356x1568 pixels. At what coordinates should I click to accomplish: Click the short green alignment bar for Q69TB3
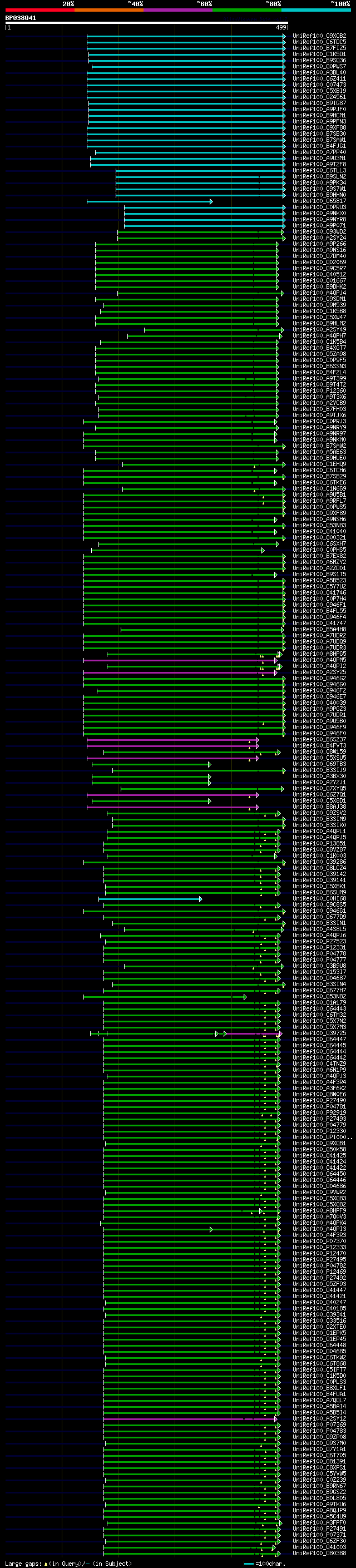tap(151, 764)
